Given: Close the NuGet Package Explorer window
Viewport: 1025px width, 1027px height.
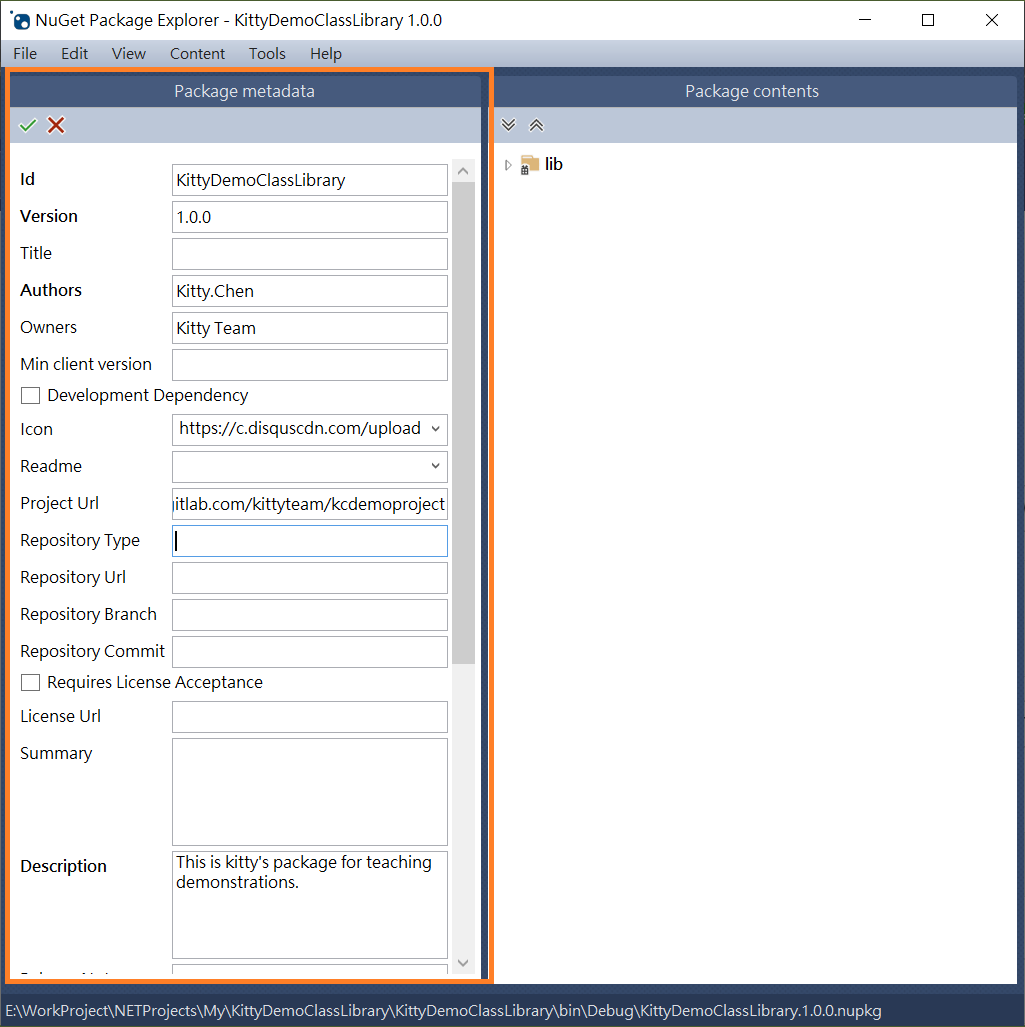Looking at the screenshot, I should (x=992, y=20).
